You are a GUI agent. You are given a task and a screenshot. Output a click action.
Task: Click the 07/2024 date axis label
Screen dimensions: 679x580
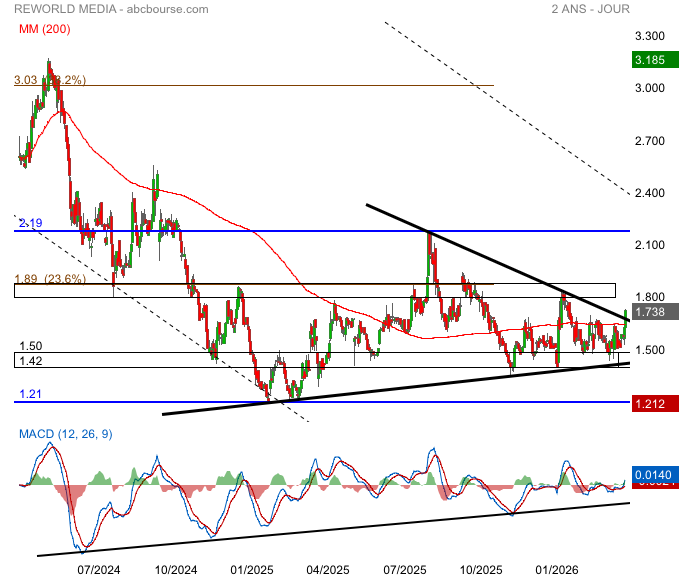point(99,570)
